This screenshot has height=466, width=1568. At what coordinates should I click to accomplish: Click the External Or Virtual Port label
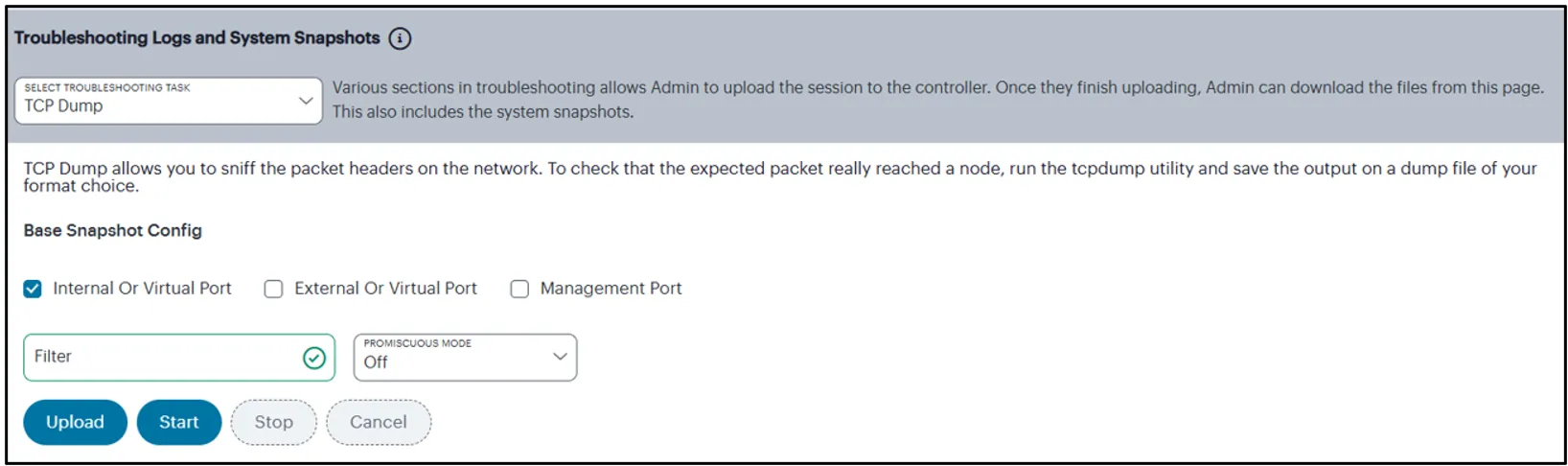tap(385, 289)
